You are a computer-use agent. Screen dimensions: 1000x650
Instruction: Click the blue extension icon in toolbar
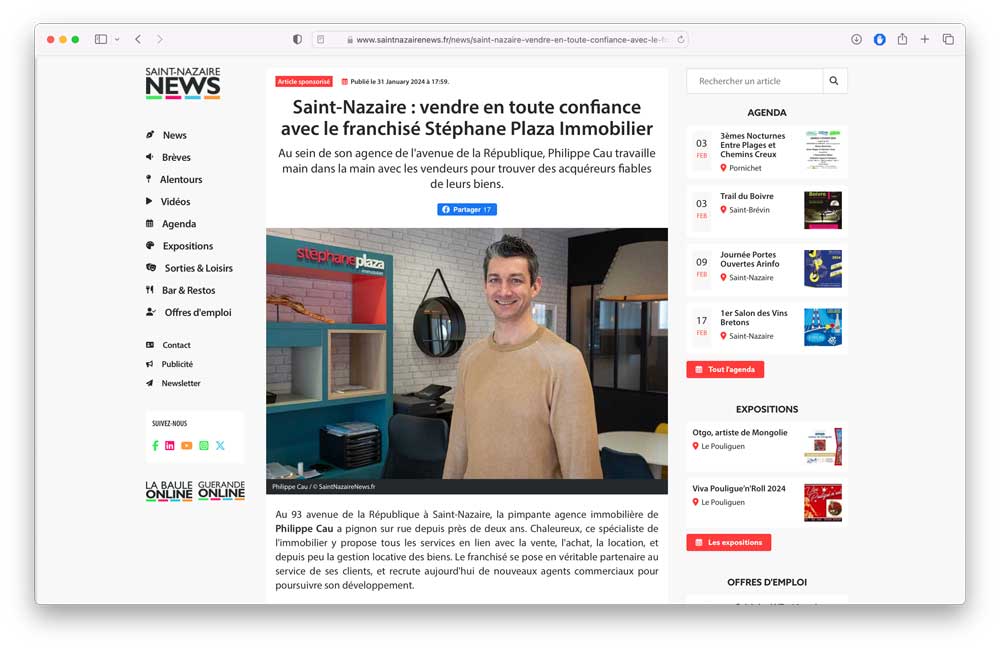pos(879,40)
